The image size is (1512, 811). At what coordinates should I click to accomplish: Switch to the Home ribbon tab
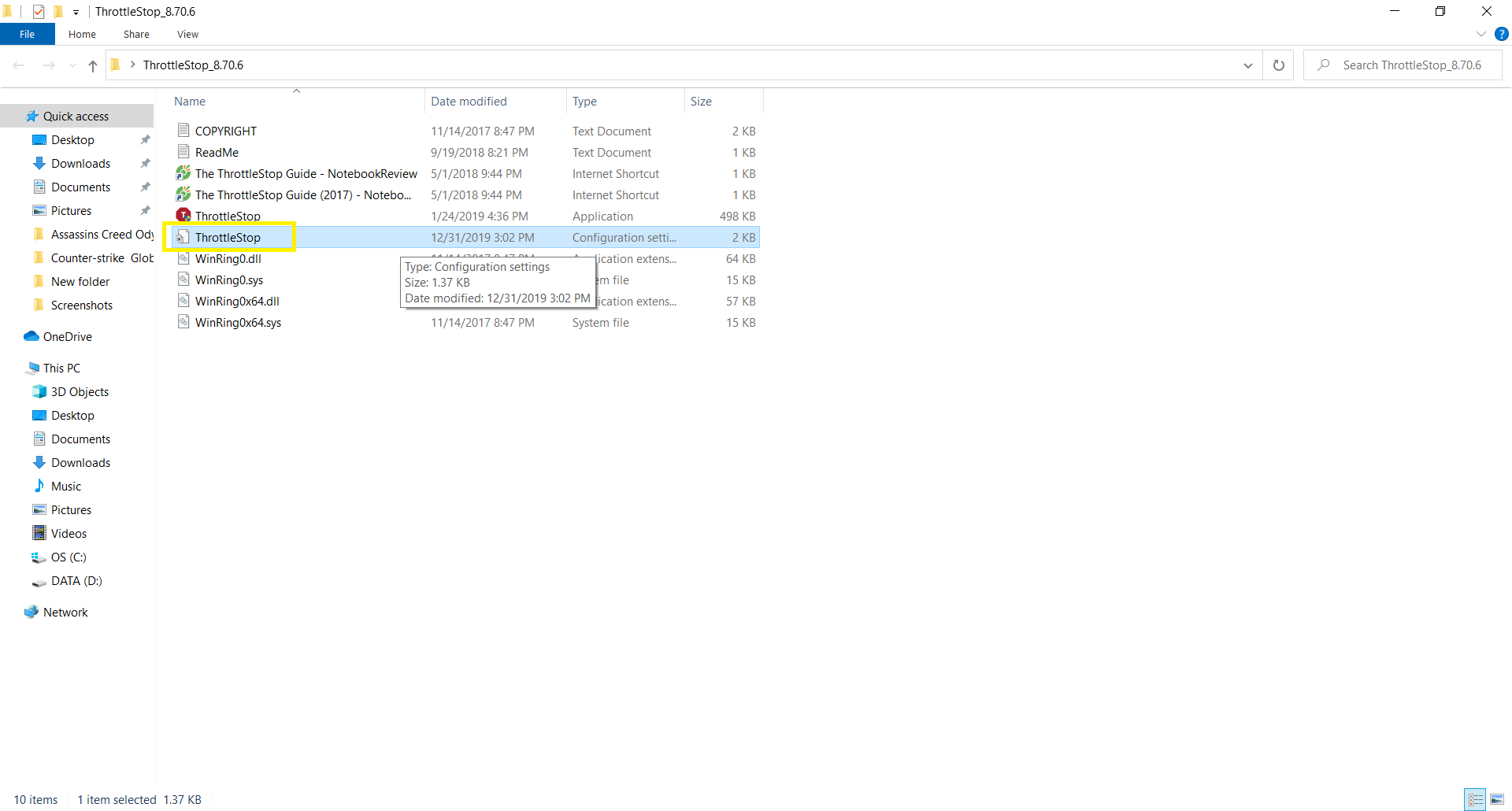pyautogui.click(x=82, y=34)
